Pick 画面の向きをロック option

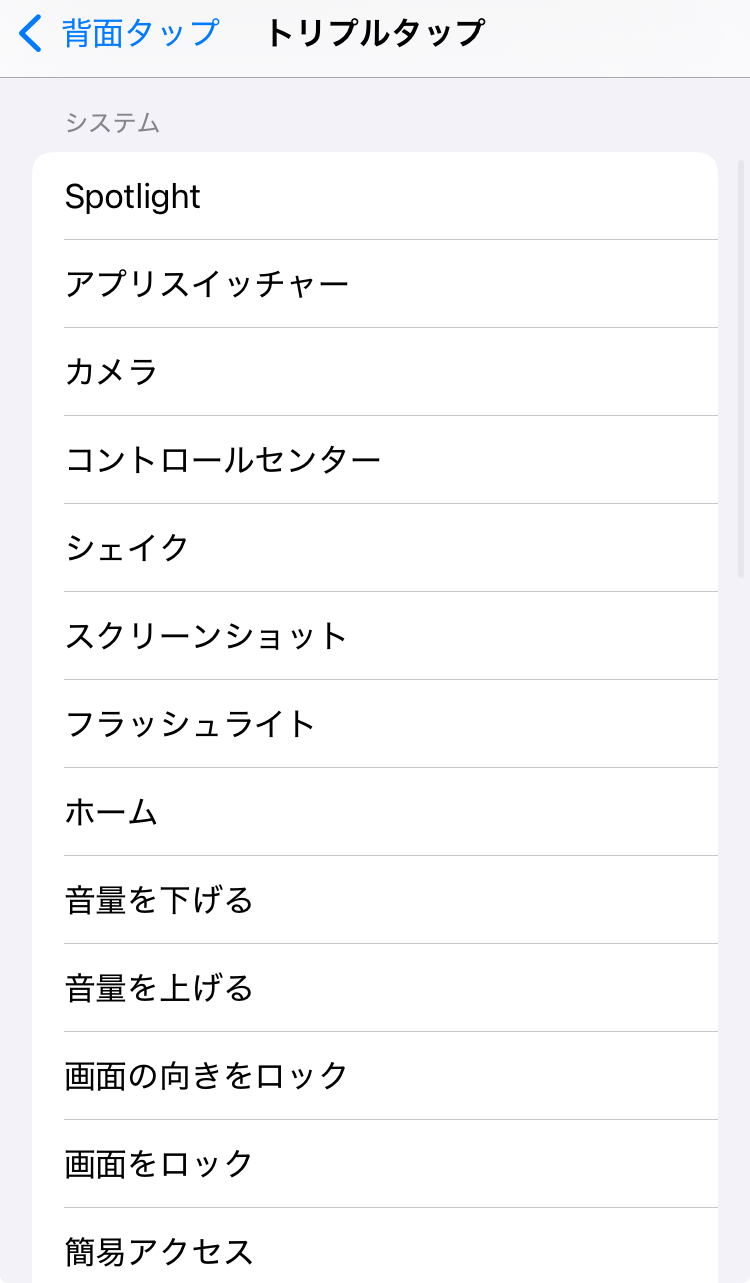click(375, 1076)
